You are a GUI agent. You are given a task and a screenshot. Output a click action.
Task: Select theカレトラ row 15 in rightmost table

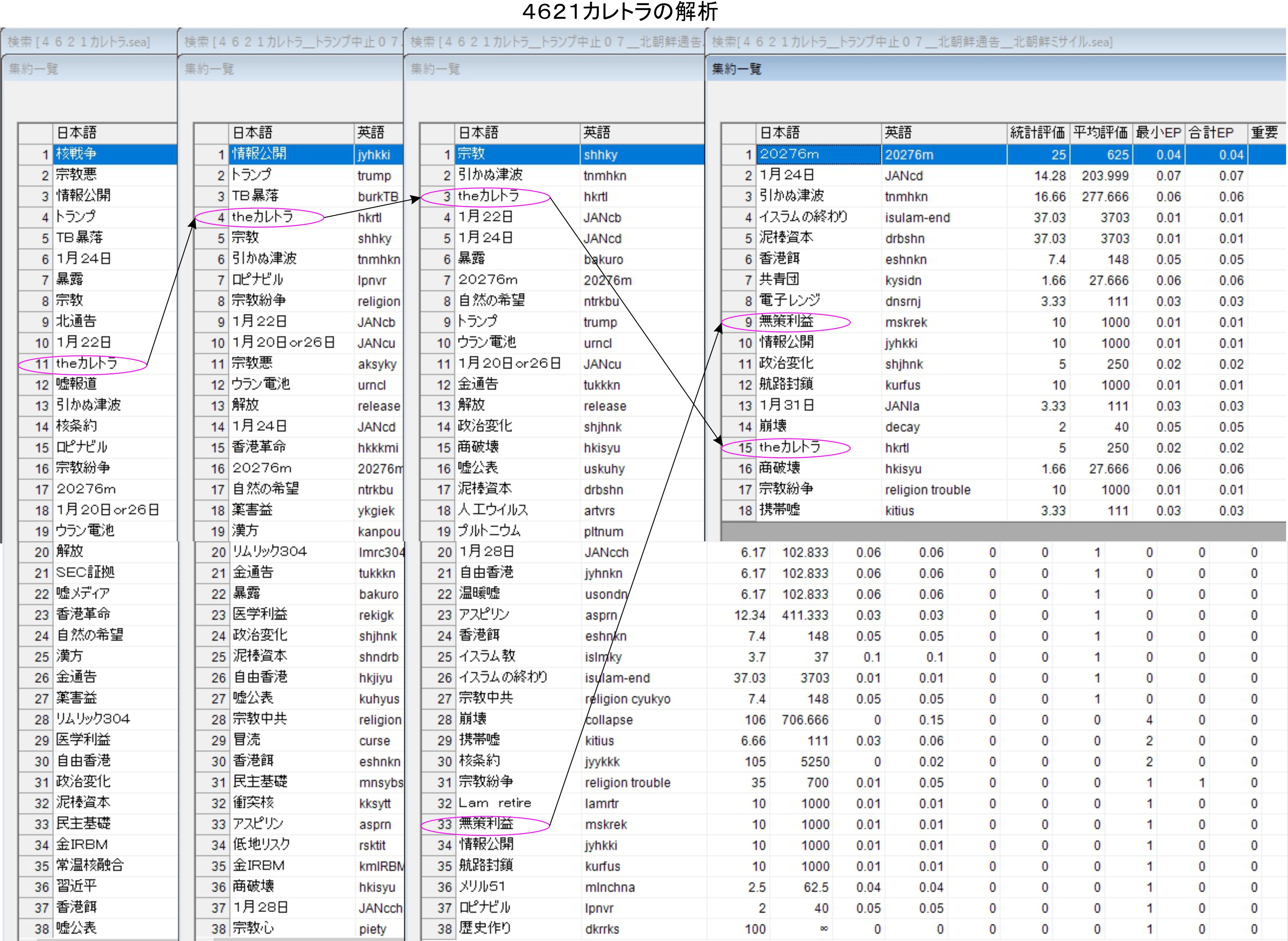(x=790, y=447)
